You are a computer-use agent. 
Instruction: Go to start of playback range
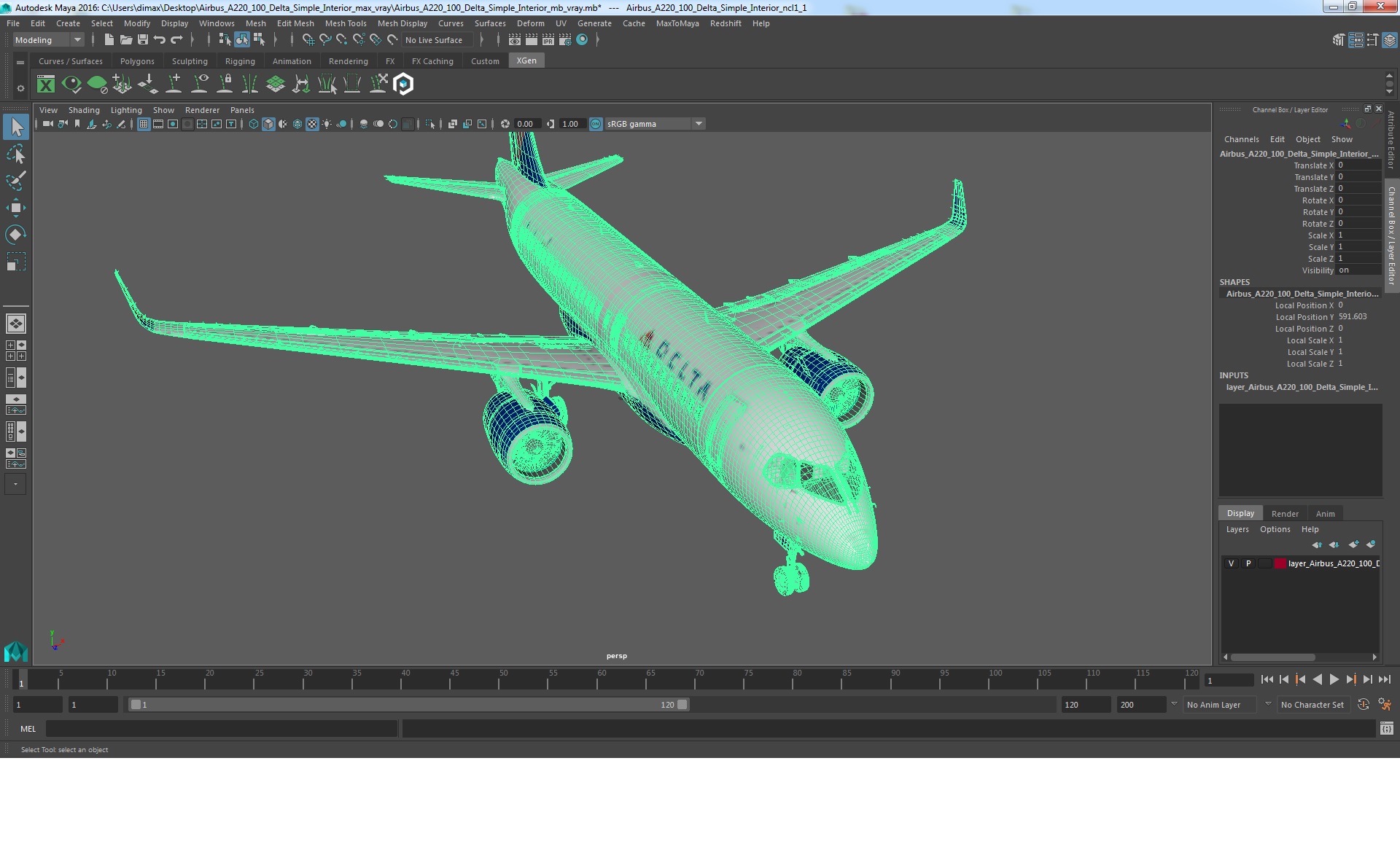click(1267, 679)
